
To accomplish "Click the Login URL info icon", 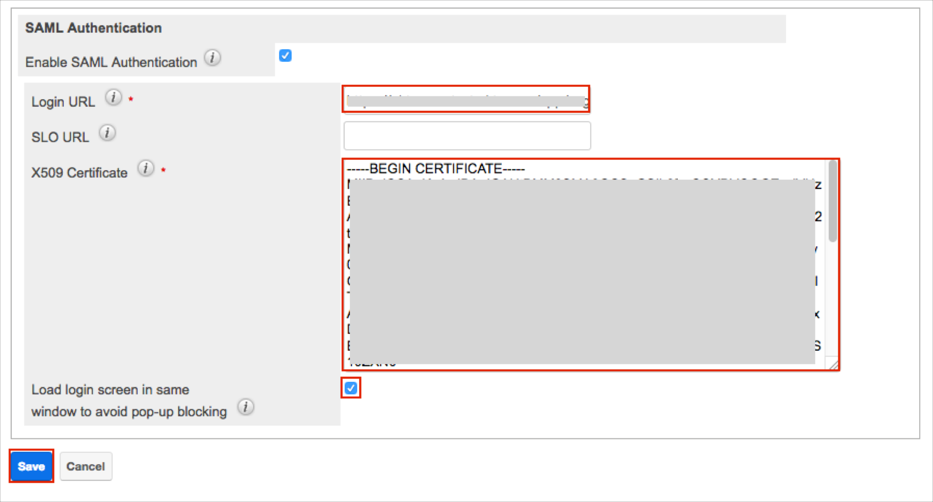I will pyautogui.click(x=114, y=98).
